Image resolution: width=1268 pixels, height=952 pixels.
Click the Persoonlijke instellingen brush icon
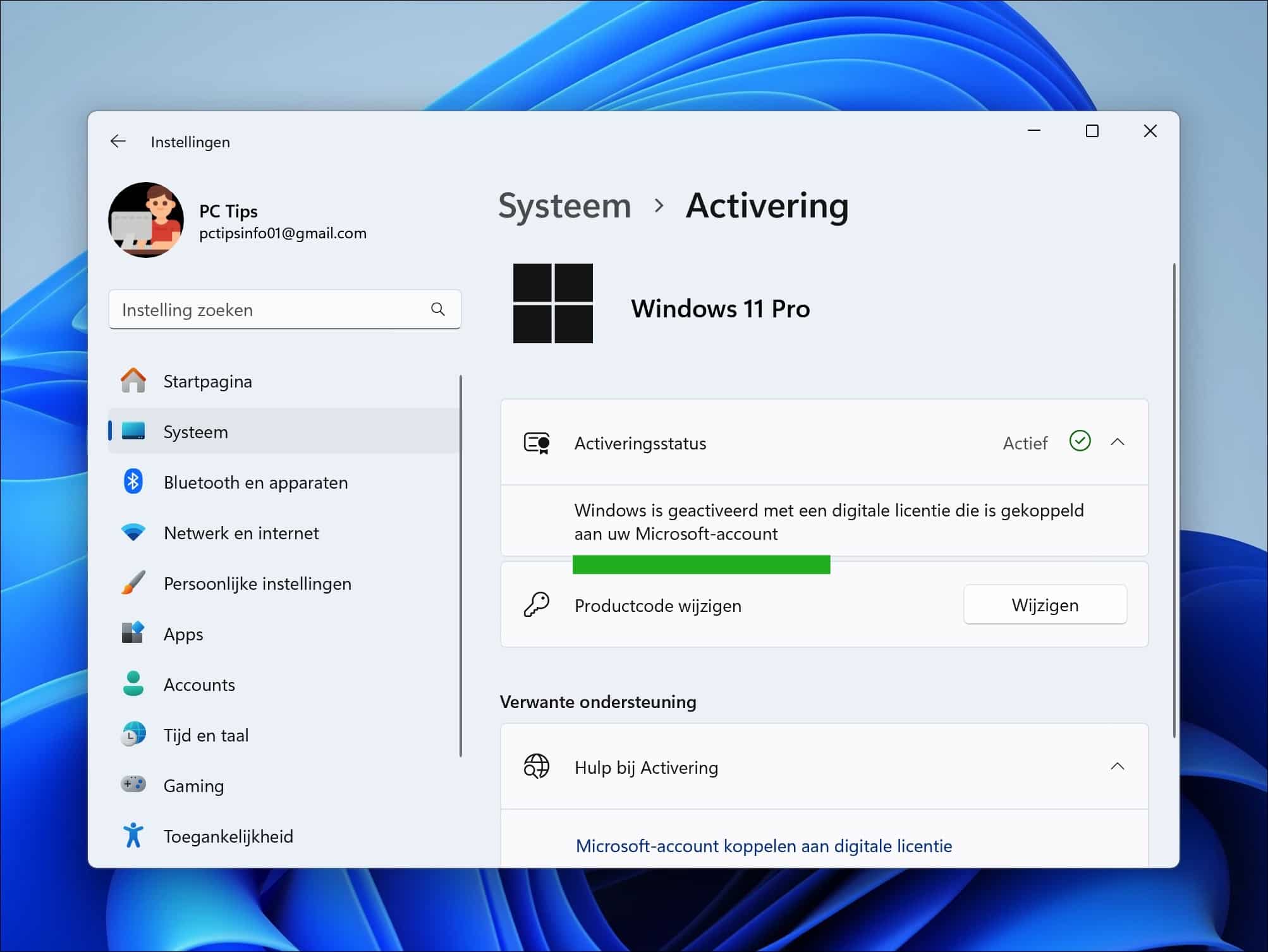pos(133,583)
